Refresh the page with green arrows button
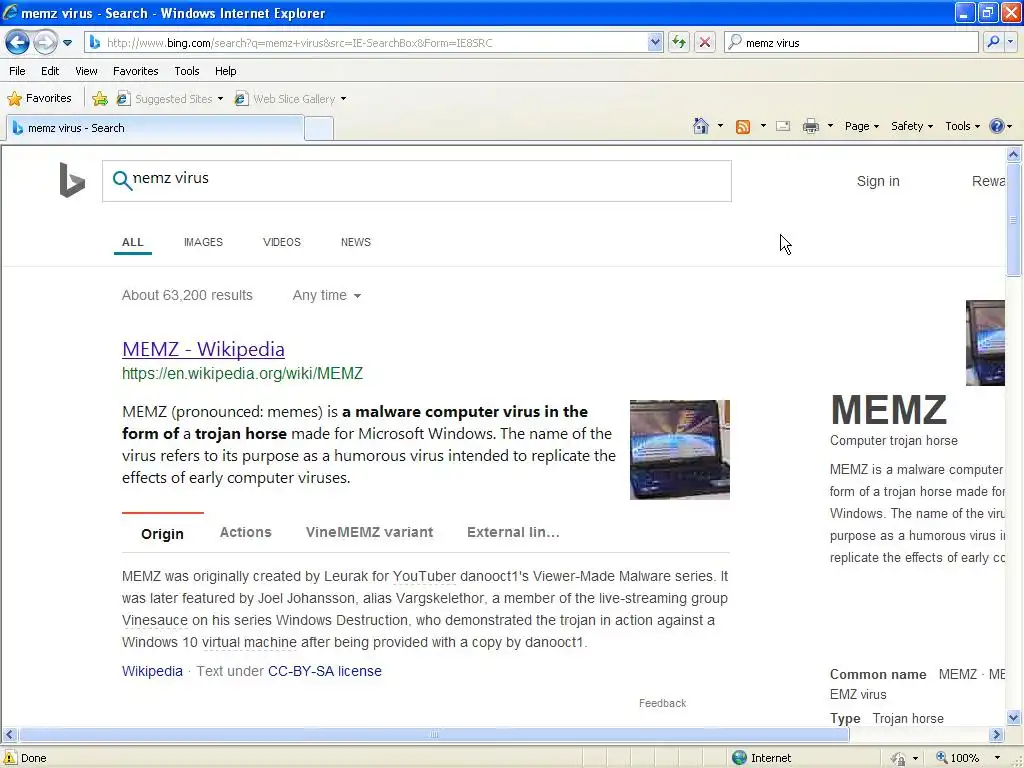 coord(679,43)
